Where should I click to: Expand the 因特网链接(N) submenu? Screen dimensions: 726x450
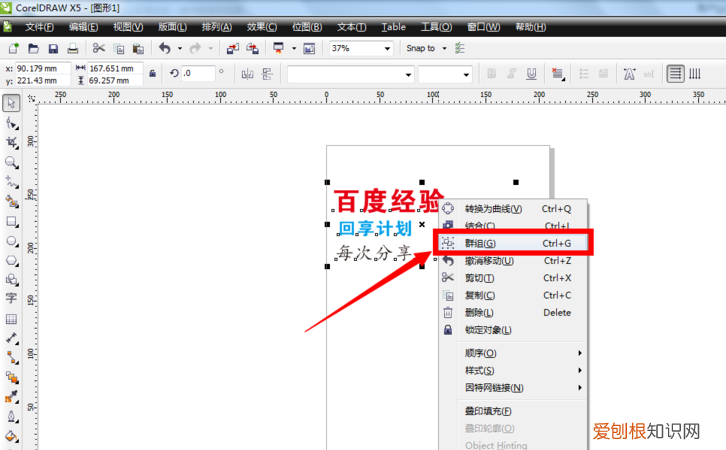(x=521, y=388)
